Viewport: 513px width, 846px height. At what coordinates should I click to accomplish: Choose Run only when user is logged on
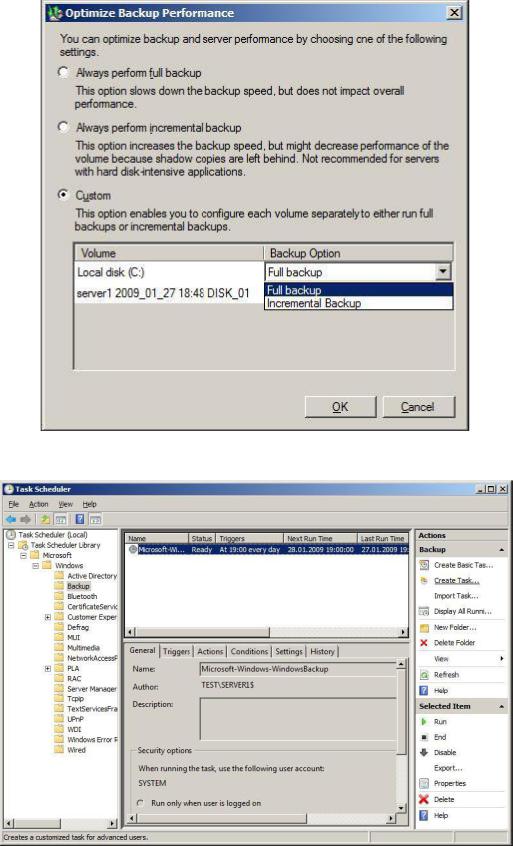140,803
